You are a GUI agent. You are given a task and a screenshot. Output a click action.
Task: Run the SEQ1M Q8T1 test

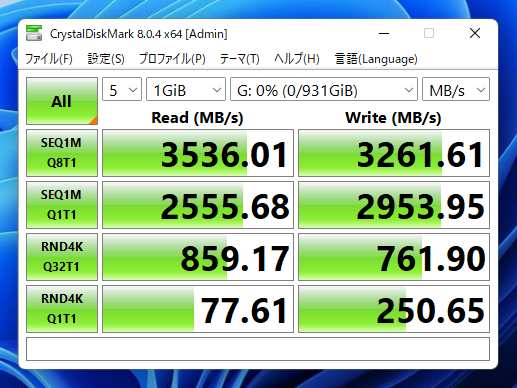point(62,153)
